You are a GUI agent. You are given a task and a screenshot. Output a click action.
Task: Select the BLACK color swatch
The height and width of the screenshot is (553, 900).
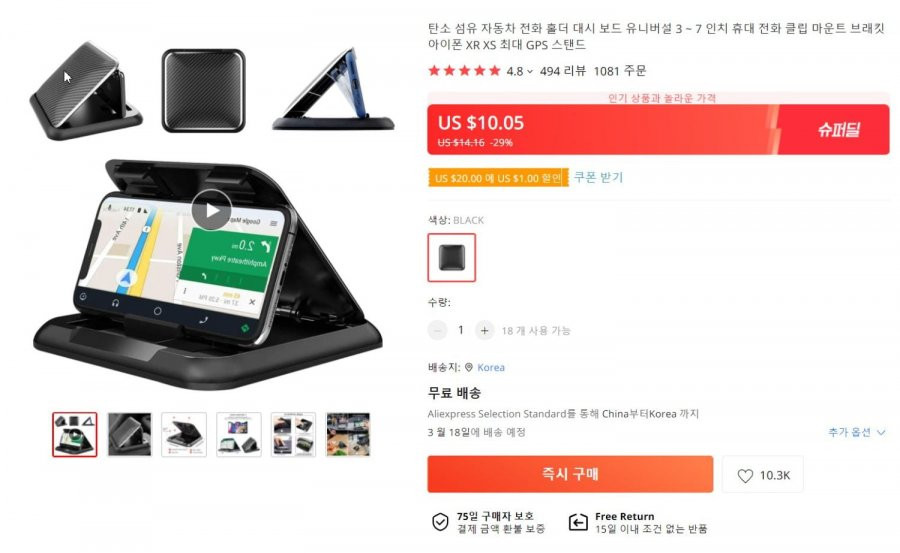pyautogui.click(x=452, y=258)
